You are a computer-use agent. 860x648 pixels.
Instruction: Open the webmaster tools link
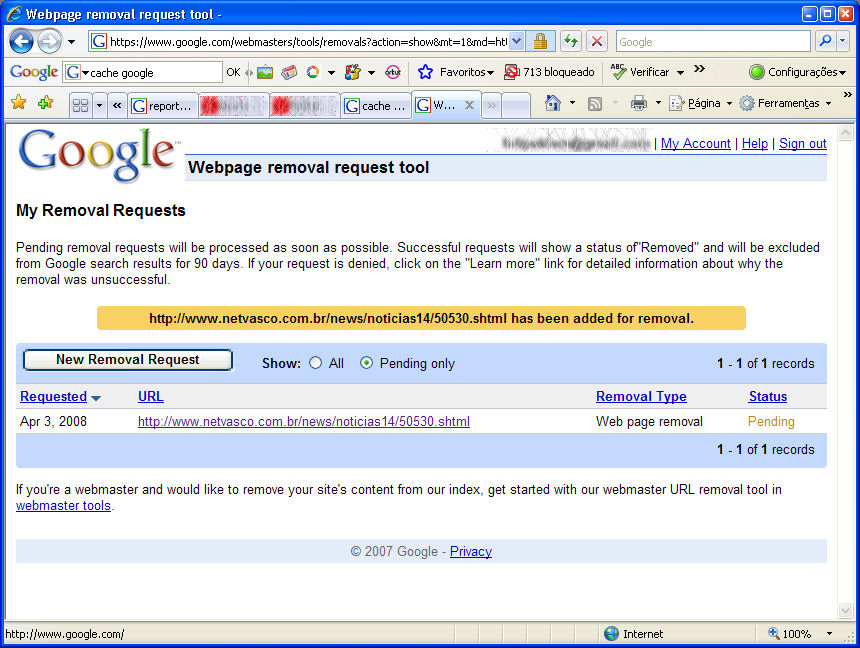click(63, 506)
